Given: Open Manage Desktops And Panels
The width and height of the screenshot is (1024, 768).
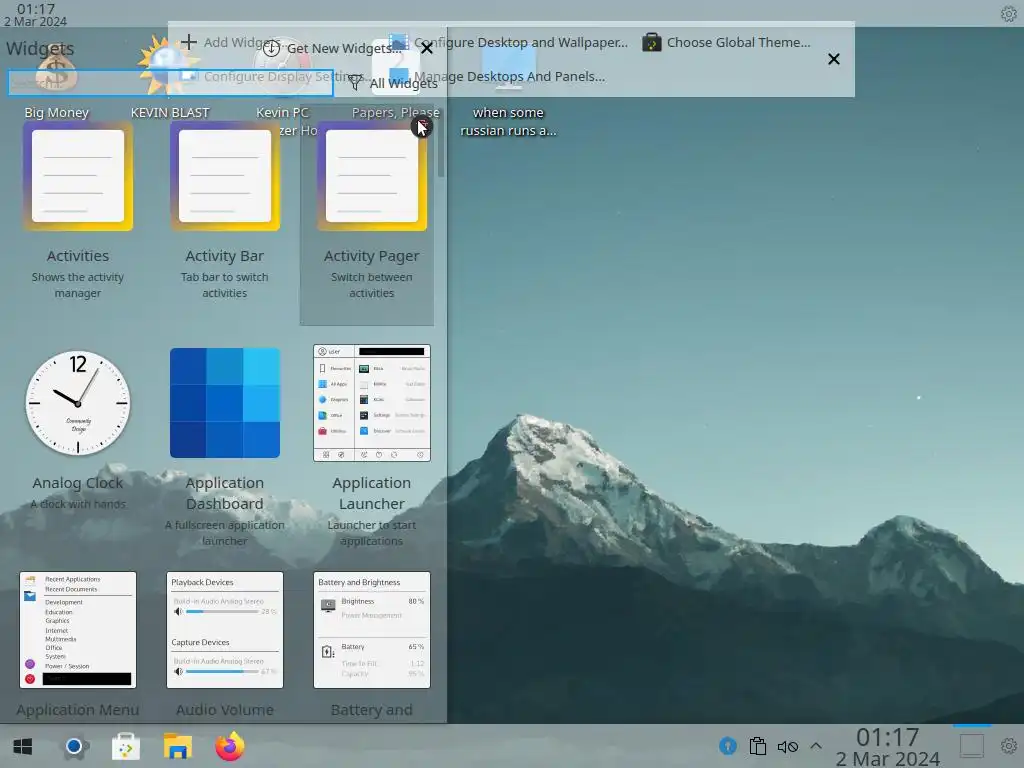Looking at the screenshot, I should tap(497, 76).
